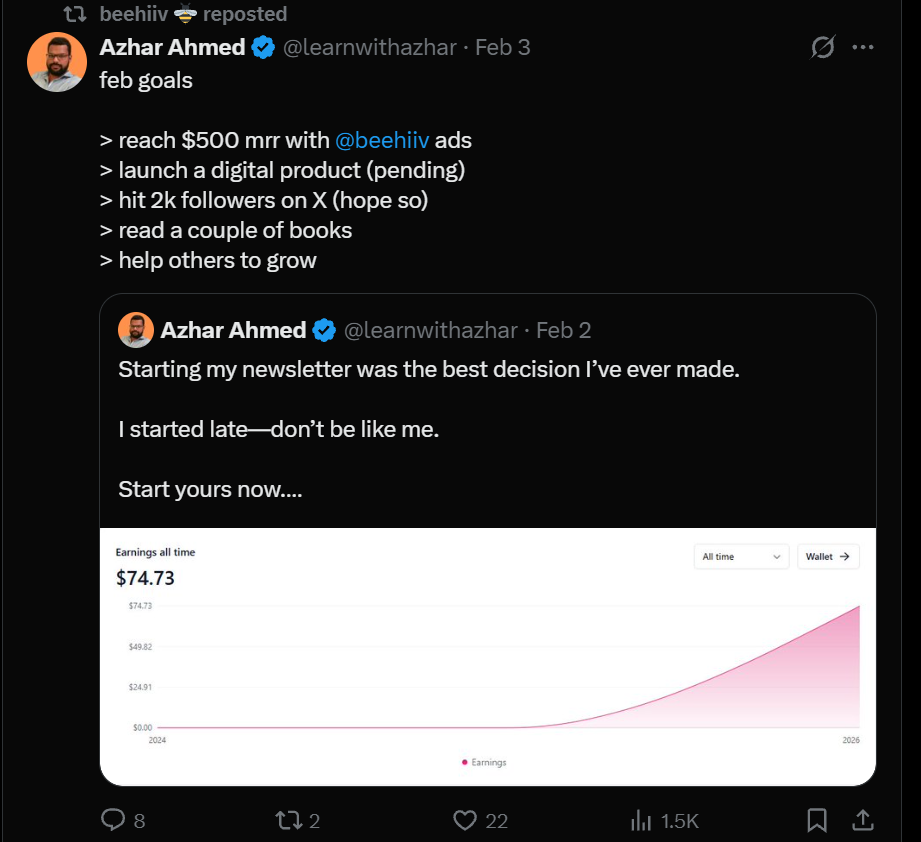Screen dimensions: 921x842
Task: Toggle the Earnings legend below the chart
Action: 483,761
